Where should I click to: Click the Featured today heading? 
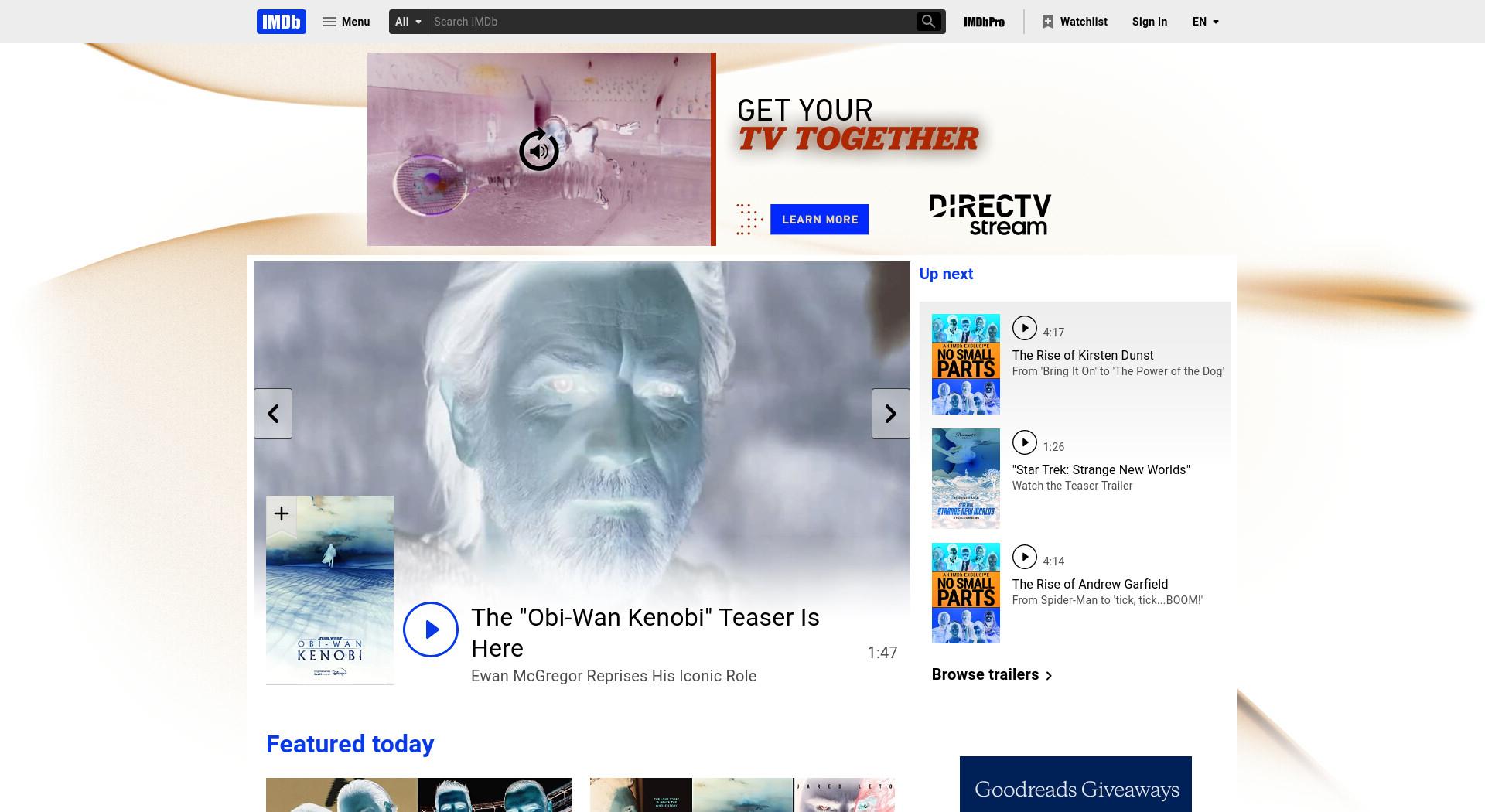point(350,744)
